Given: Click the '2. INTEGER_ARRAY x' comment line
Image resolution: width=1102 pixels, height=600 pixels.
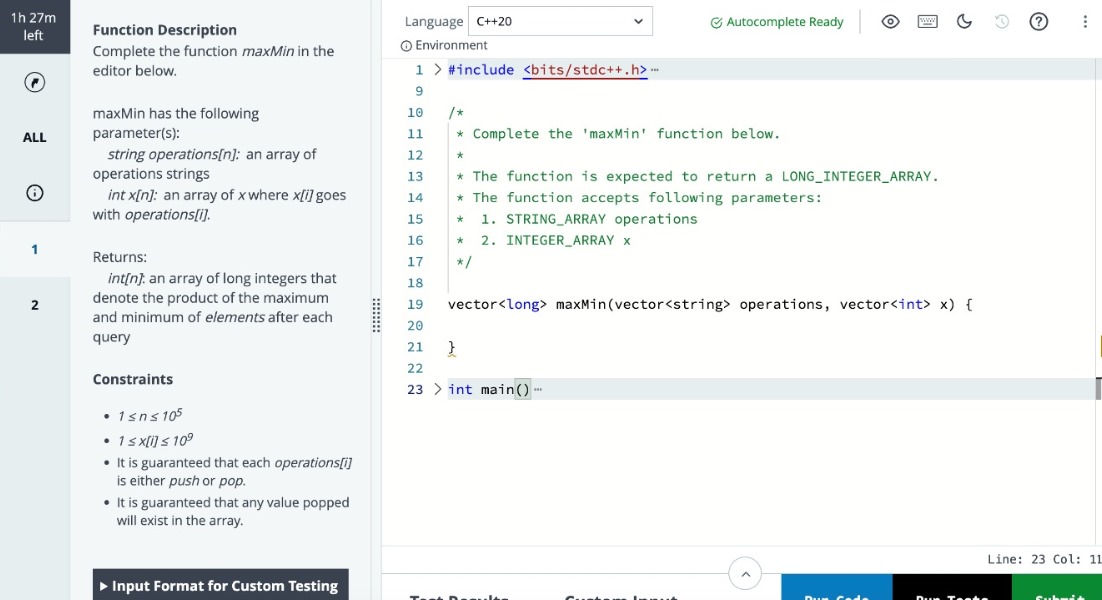Looking at the screenshot, I should (543, 240).
